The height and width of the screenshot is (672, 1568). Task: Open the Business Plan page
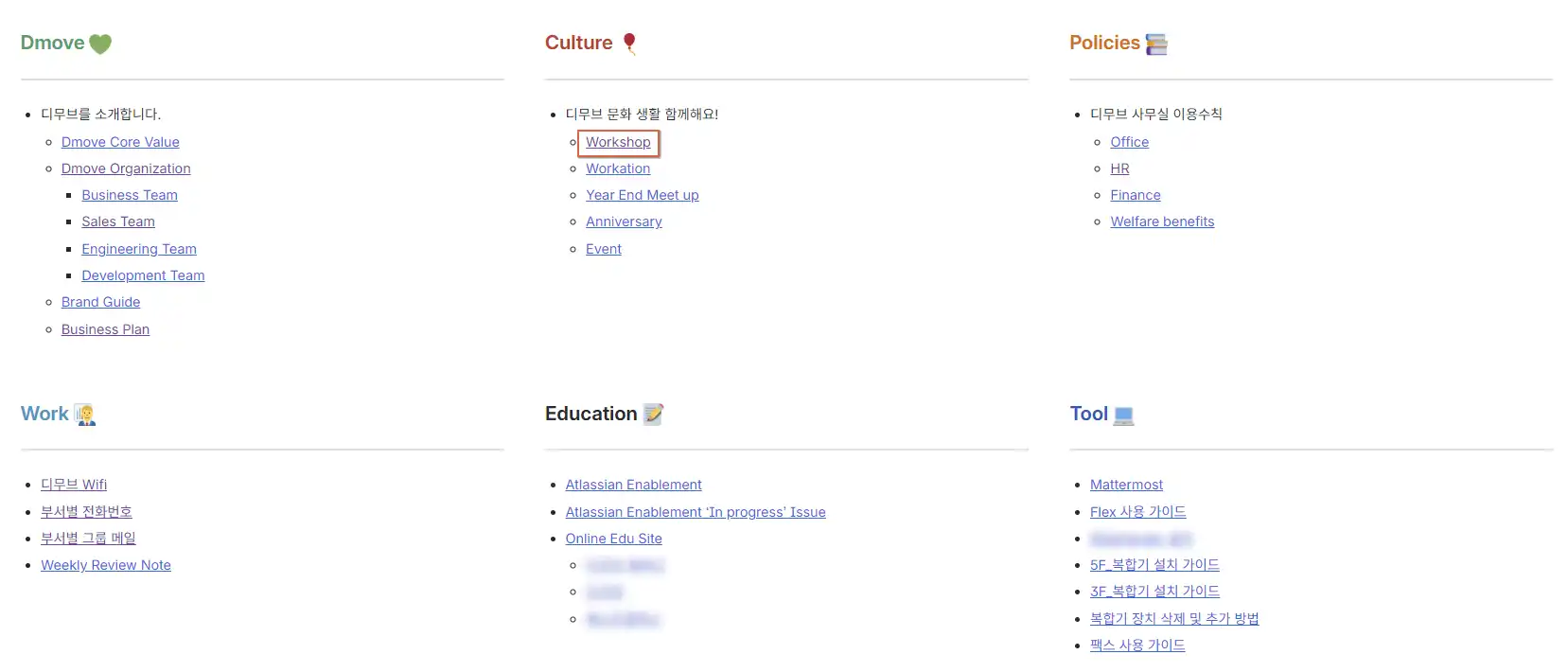click(105, 329)
